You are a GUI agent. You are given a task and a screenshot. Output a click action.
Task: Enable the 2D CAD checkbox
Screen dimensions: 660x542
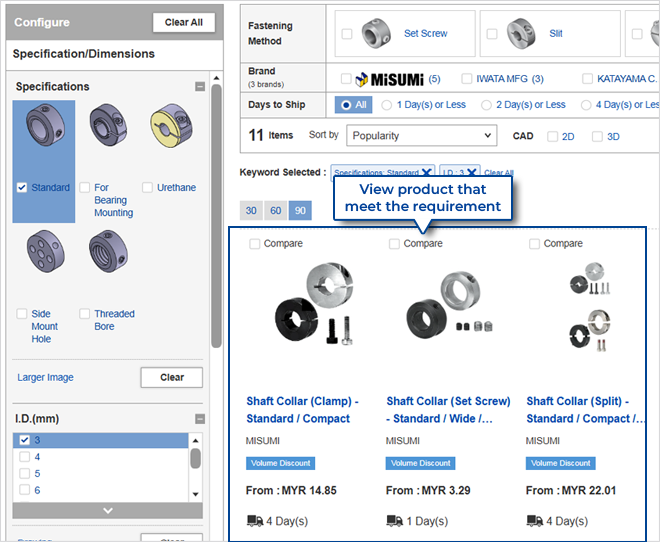click(554, 136)
